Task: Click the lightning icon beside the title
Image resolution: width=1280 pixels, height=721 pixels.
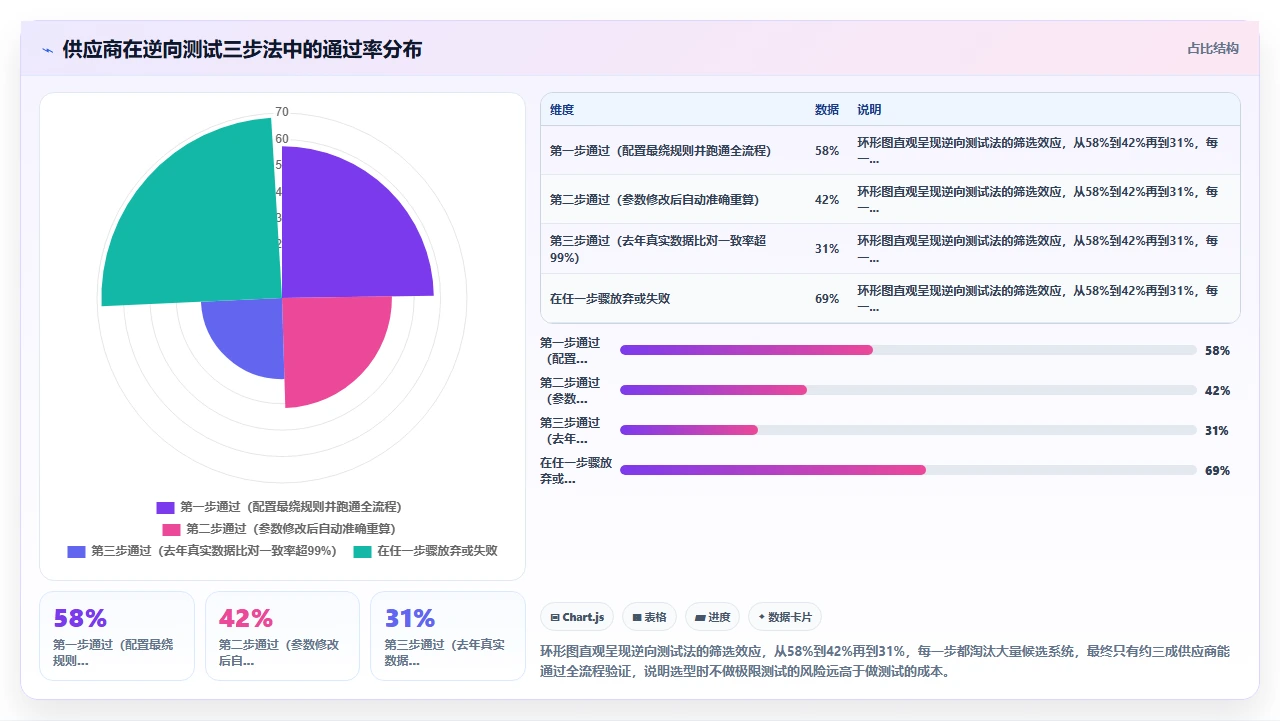Action: coord(48,50)
